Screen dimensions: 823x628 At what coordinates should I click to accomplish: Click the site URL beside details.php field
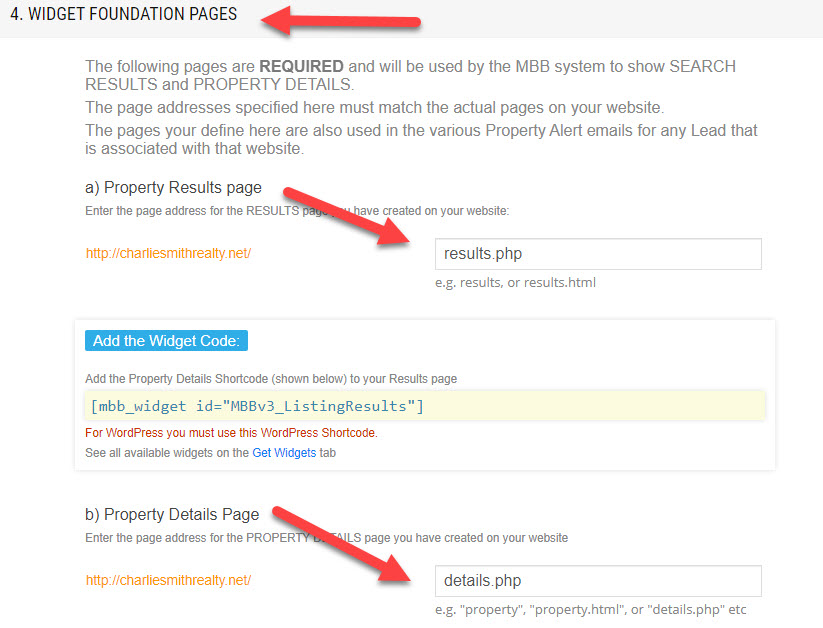tap(168, 581)
